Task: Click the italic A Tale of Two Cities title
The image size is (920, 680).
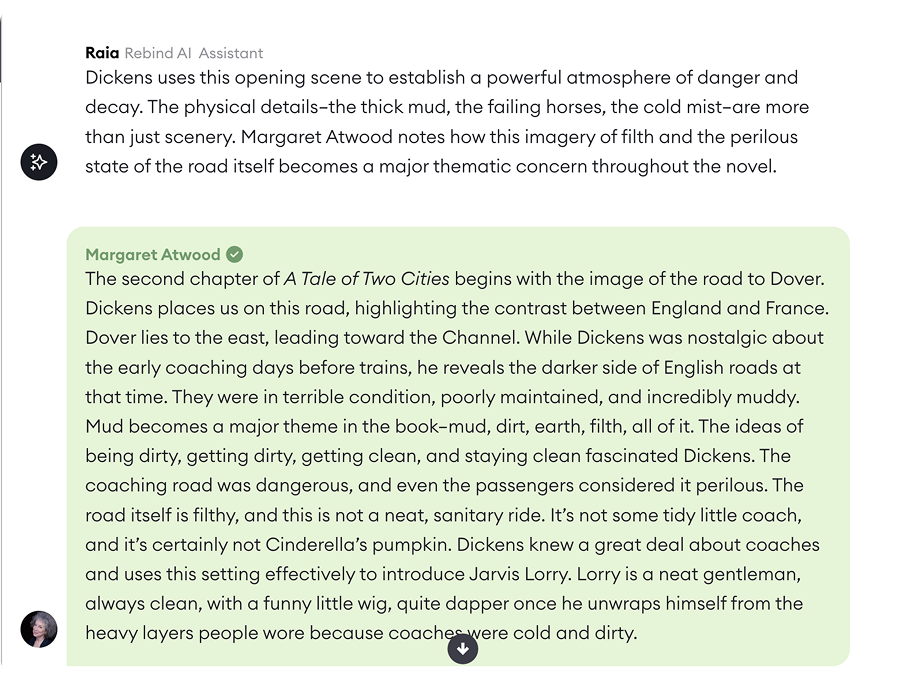Action: (367, 278)
